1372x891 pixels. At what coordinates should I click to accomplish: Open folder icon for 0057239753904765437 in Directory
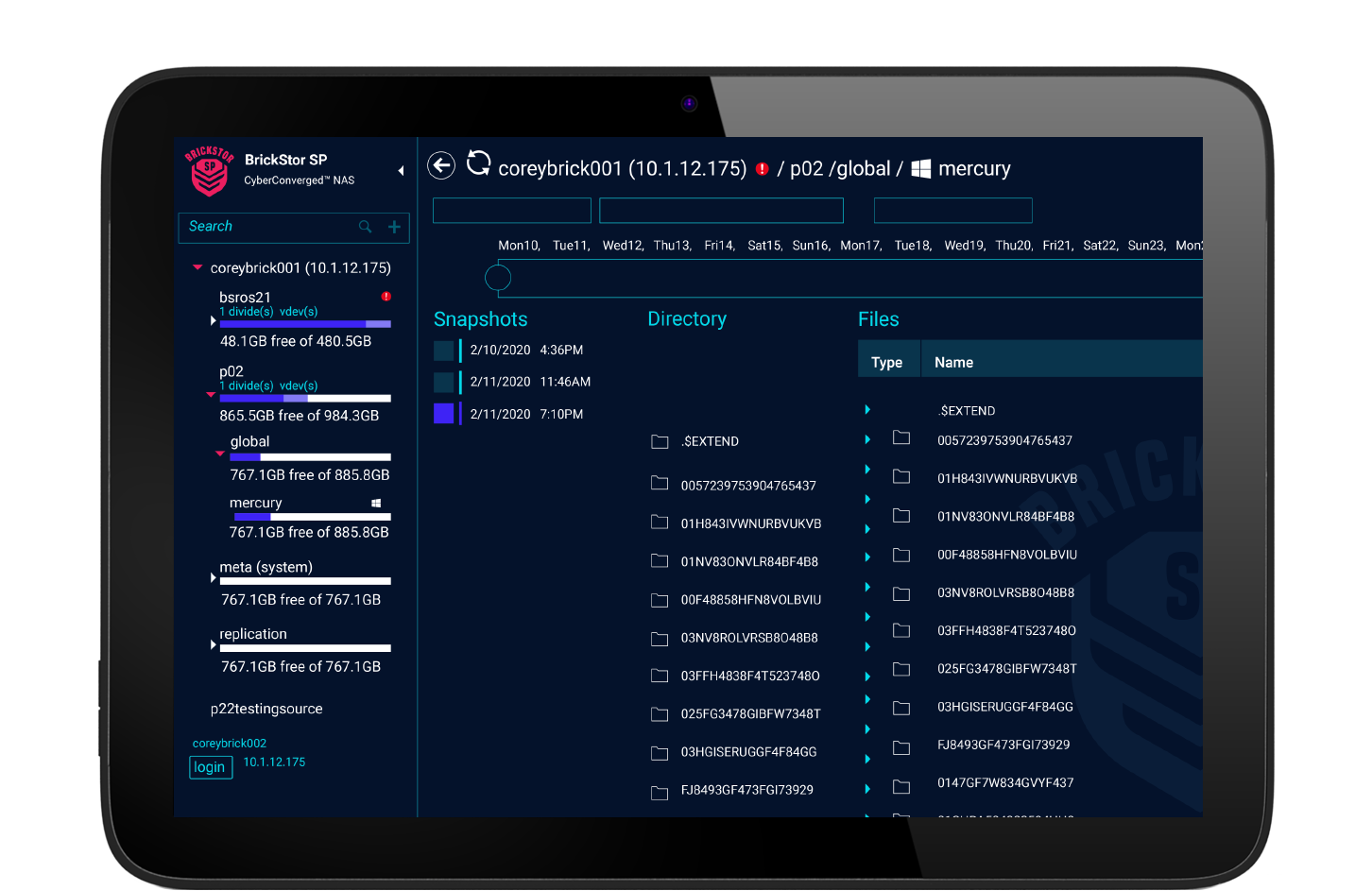tap(660, 484)
